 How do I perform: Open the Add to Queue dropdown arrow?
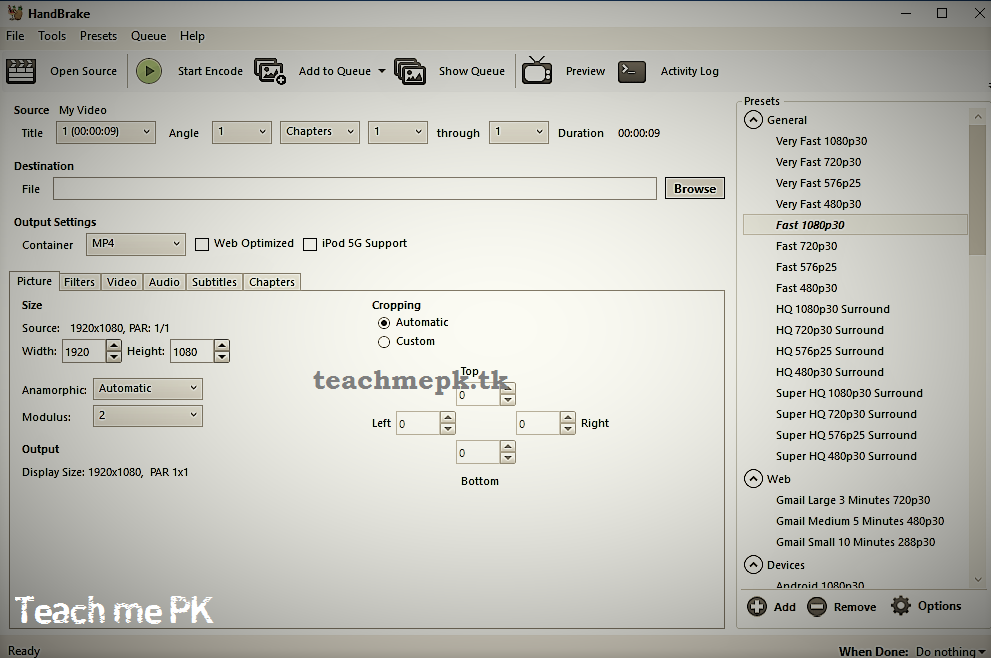(x=382, y=71)
